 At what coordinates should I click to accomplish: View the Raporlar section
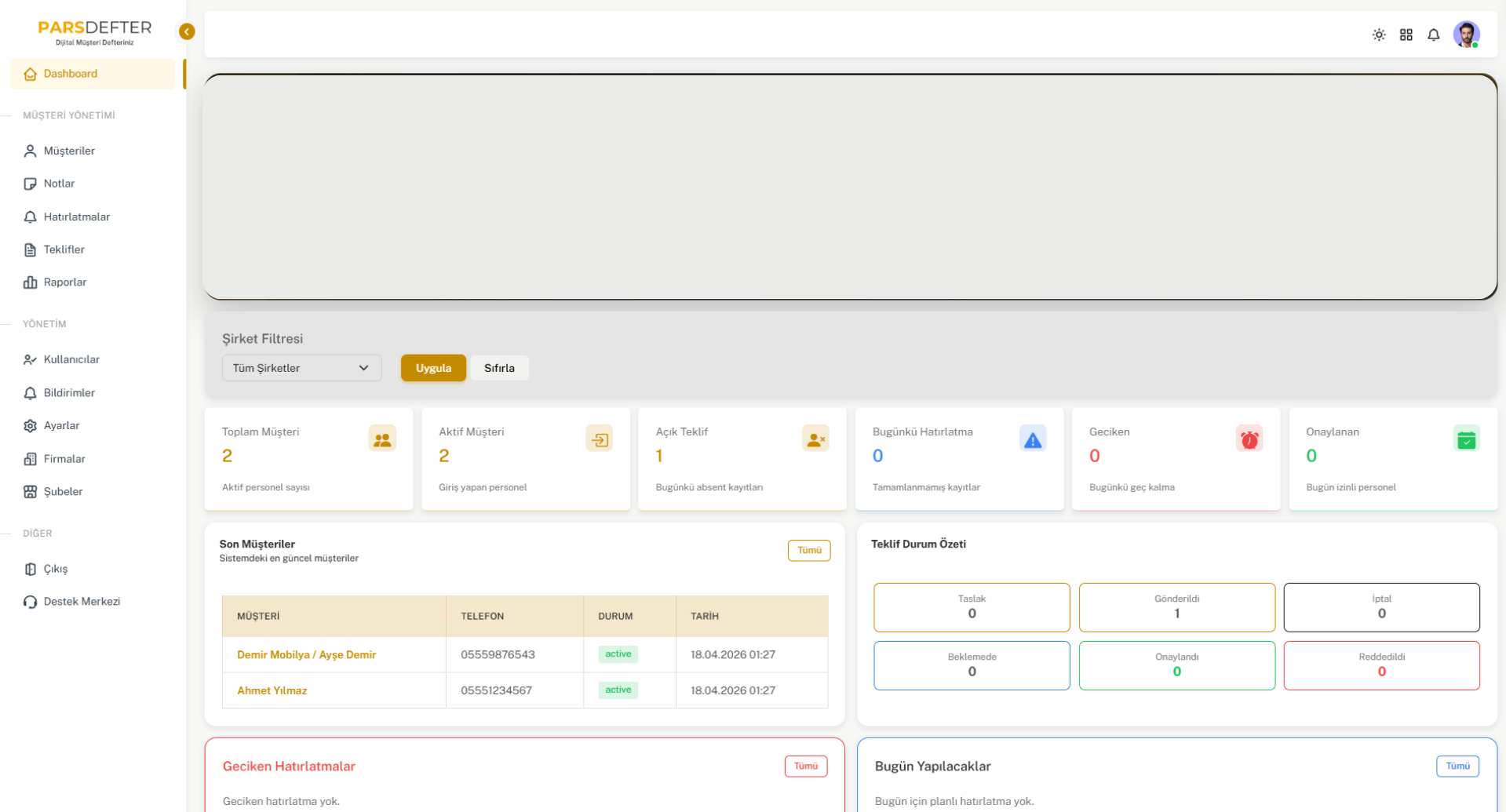65,282
